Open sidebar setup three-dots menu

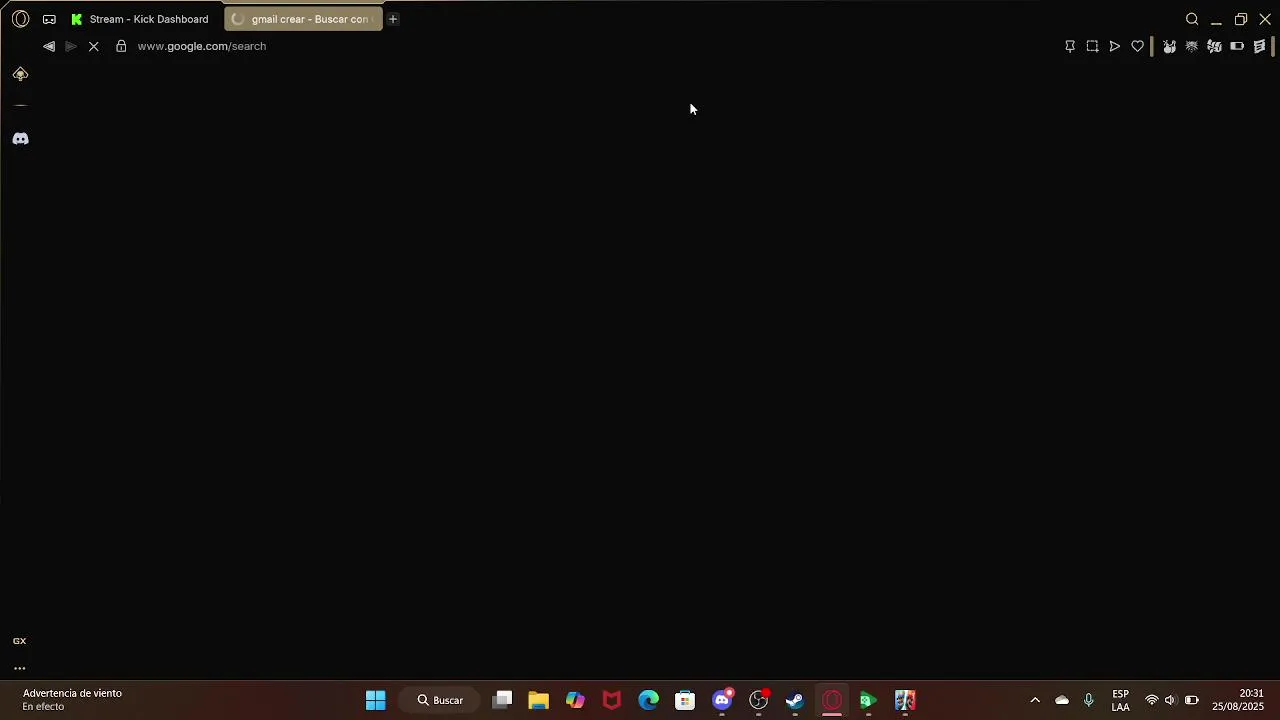coord(19,668)
